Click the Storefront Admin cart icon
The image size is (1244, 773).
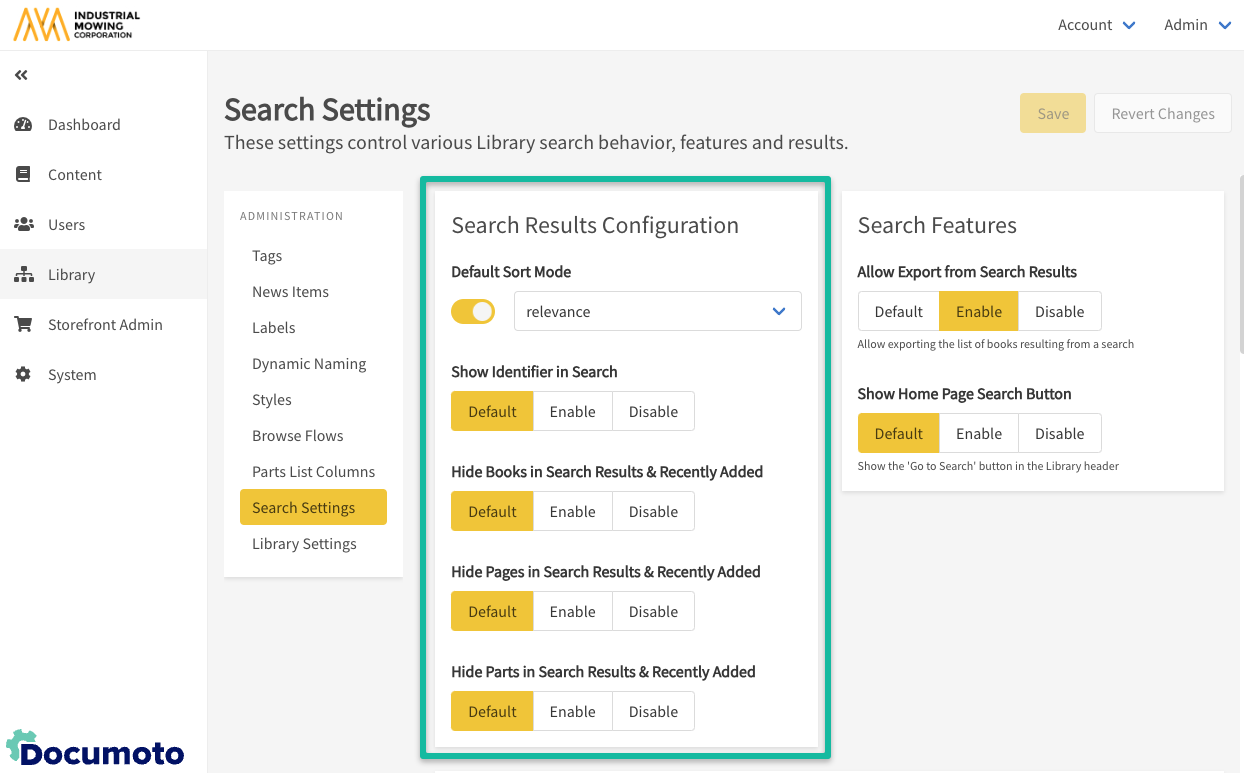(x=23, y=325)
